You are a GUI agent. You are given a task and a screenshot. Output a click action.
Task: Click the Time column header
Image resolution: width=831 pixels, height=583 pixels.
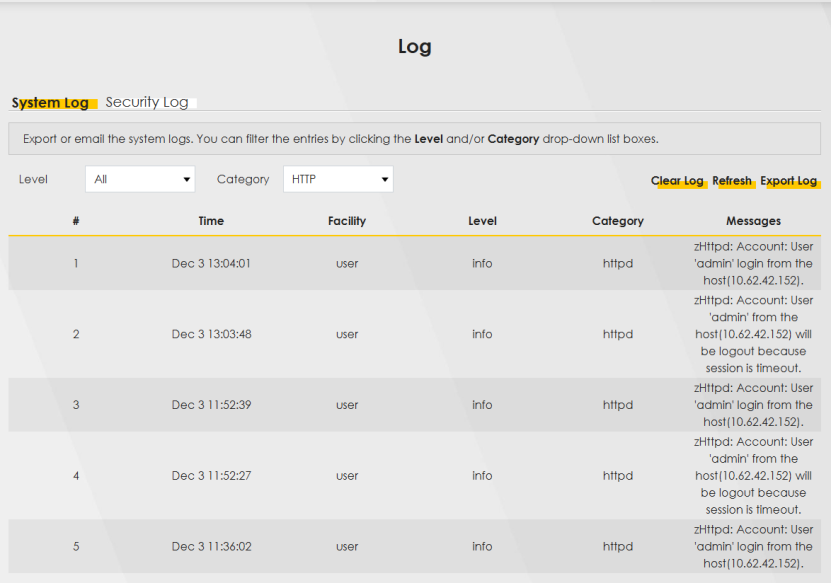(211, 221)
